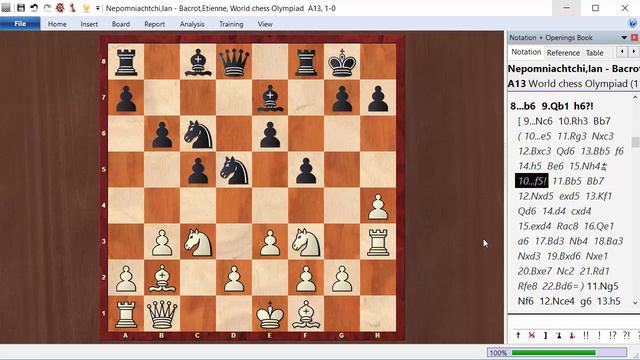
Task: Switch to the Insert ribbon tab
Action: click(x=89, y=24)
